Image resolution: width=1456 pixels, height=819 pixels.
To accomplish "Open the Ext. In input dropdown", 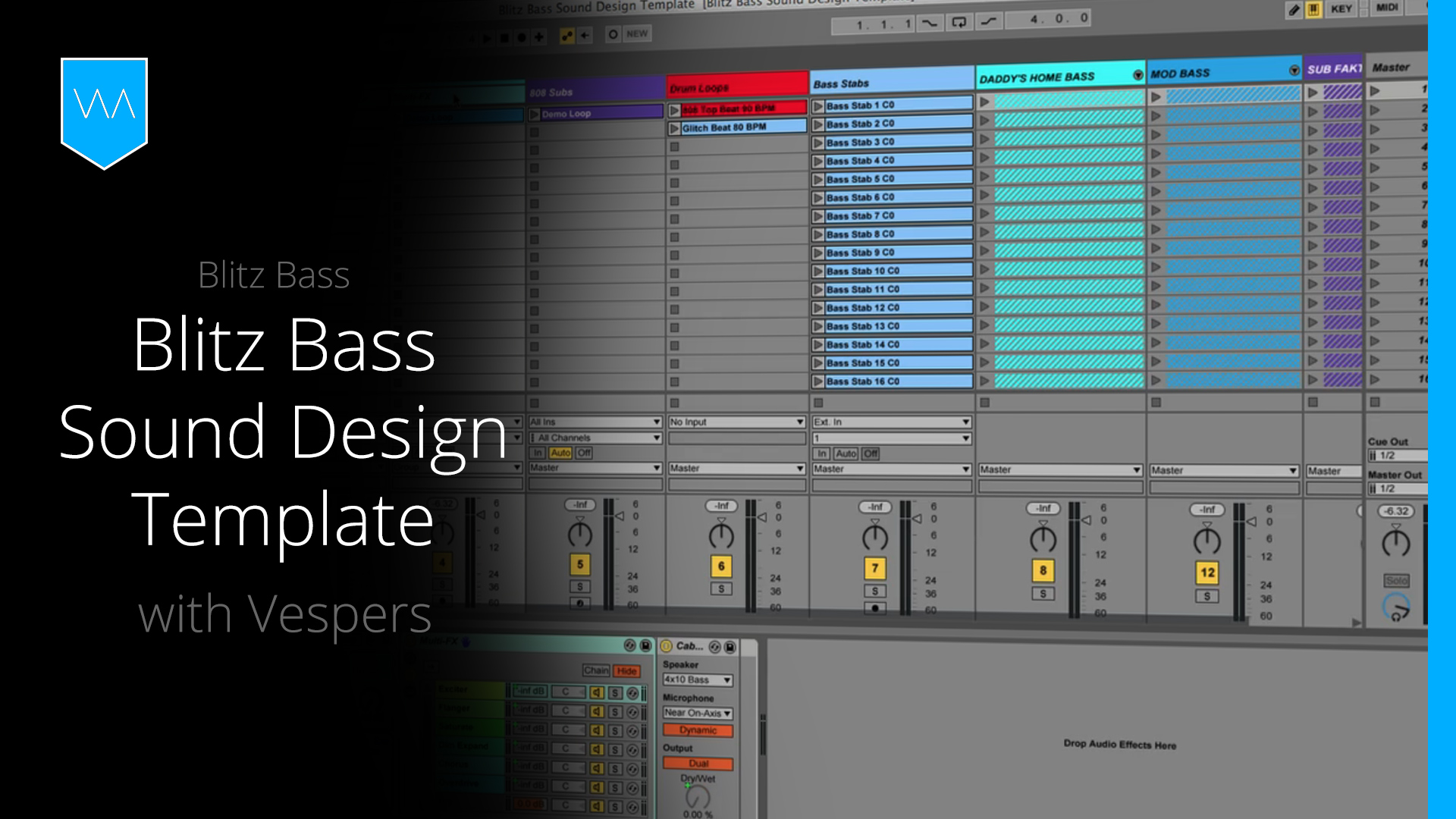I will click(x=892, y=422).
